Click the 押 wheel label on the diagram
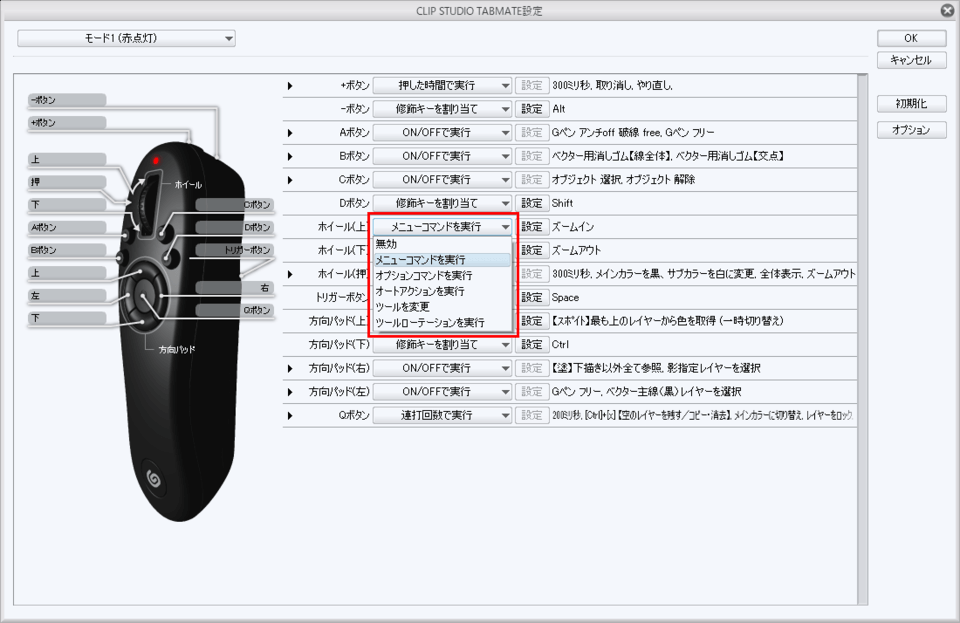Image resolution: width=960 pixels, height=623 pixels. point(67,182)
